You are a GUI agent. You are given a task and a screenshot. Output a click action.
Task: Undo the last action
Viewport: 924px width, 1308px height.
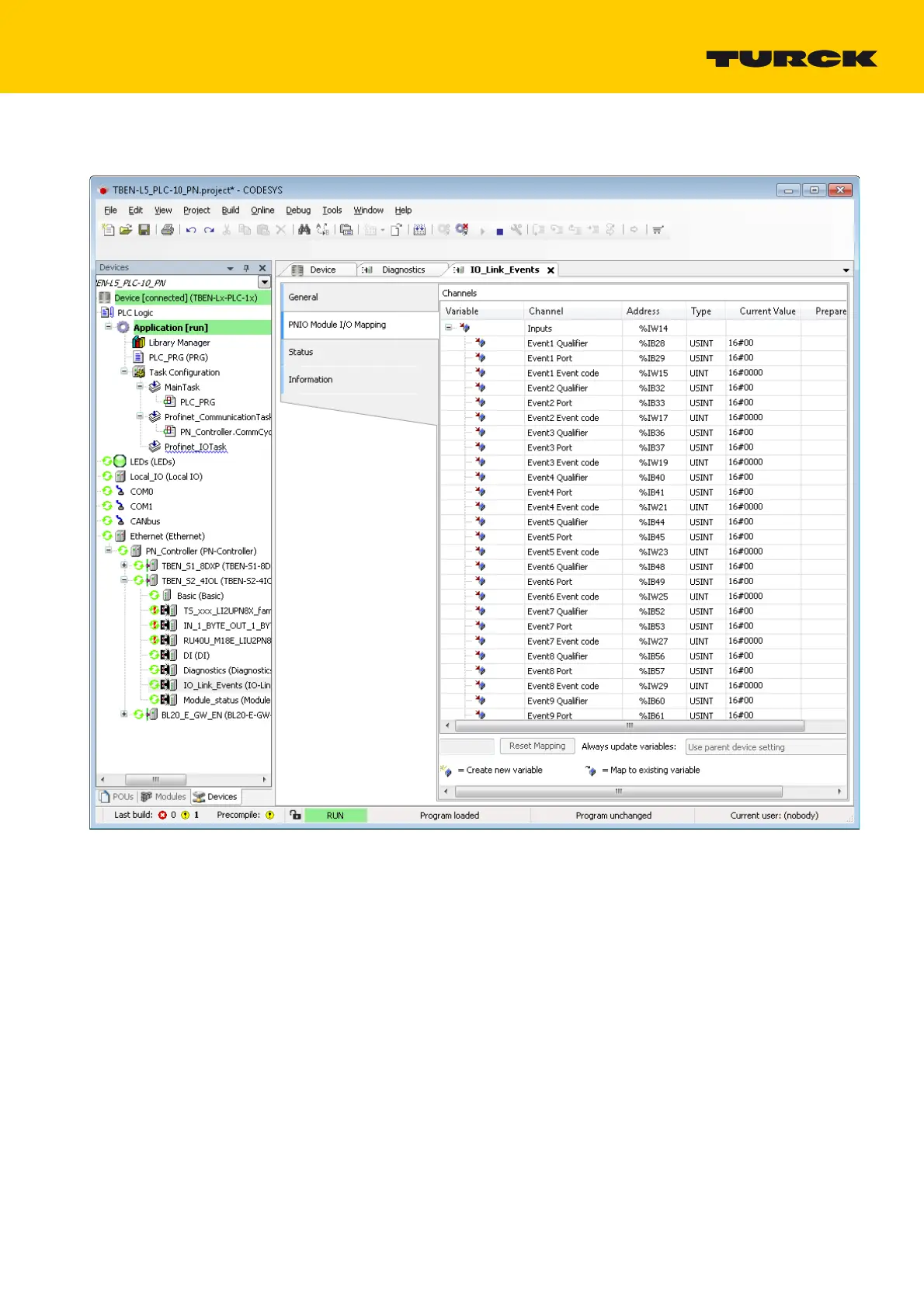(x=191, y=230)
